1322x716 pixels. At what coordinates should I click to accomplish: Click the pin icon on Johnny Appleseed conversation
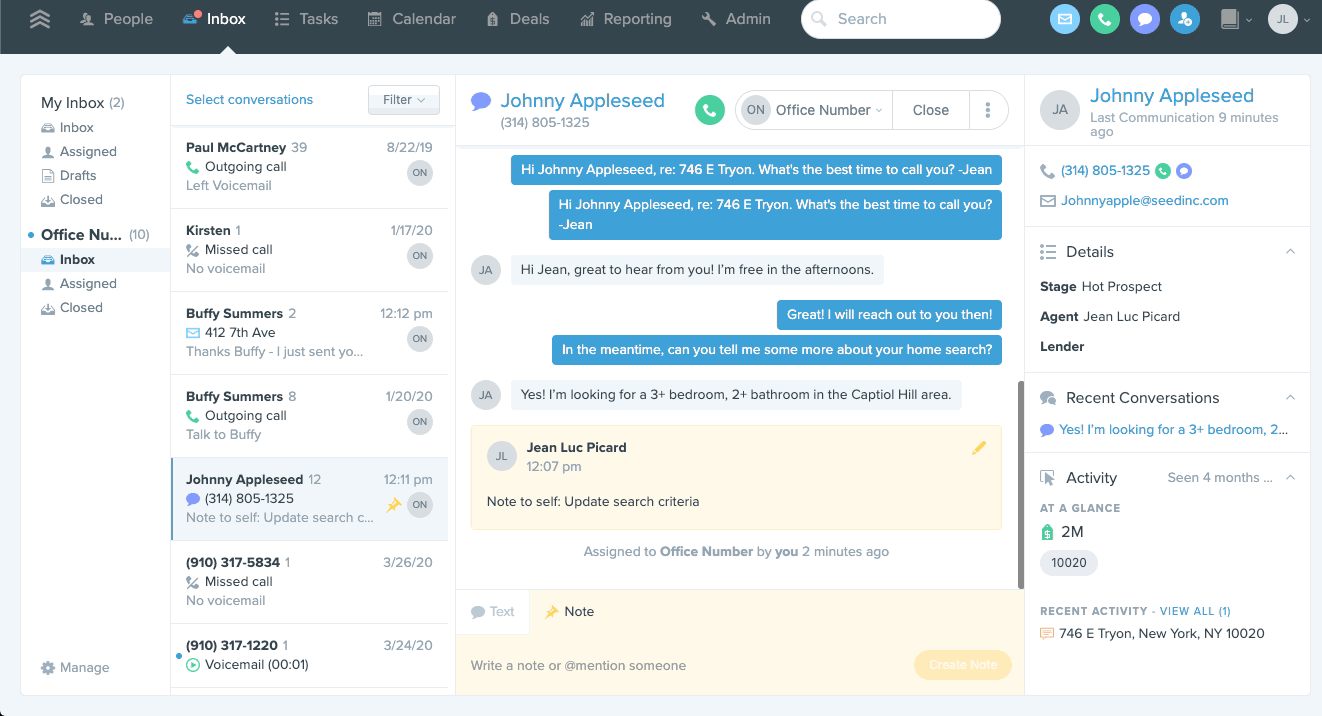[394, 505]
